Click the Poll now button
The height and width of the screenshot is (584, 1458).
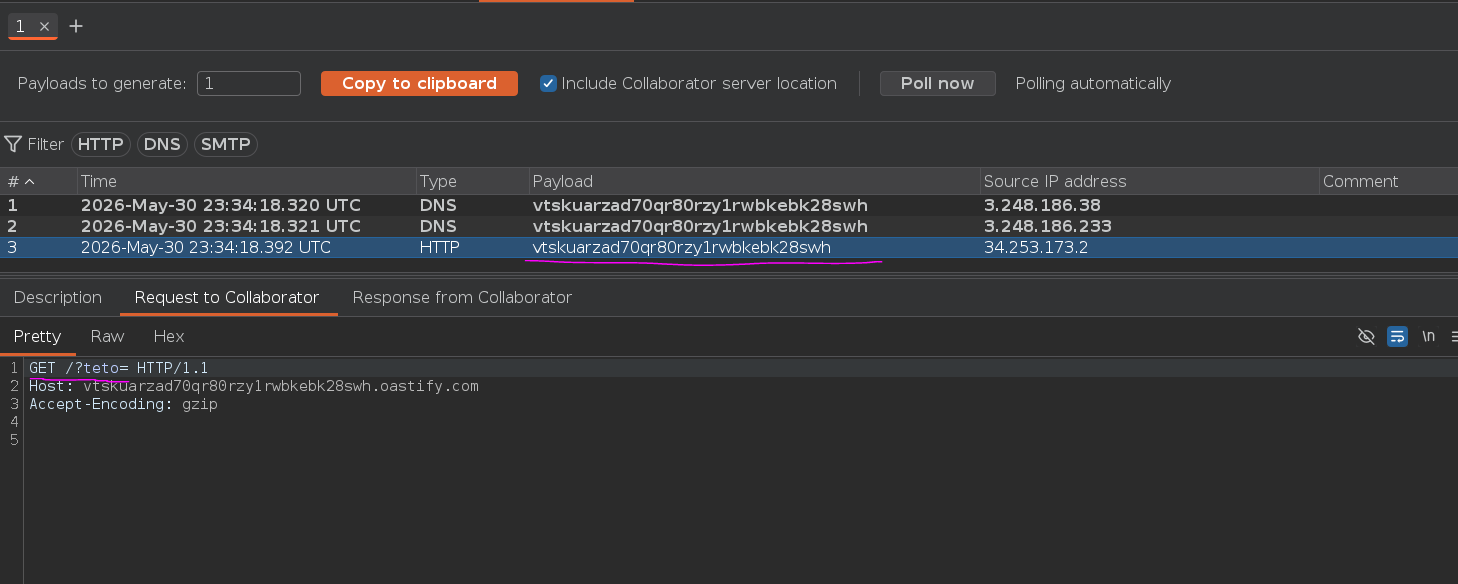pyautogui.click(x=937, y=83)
